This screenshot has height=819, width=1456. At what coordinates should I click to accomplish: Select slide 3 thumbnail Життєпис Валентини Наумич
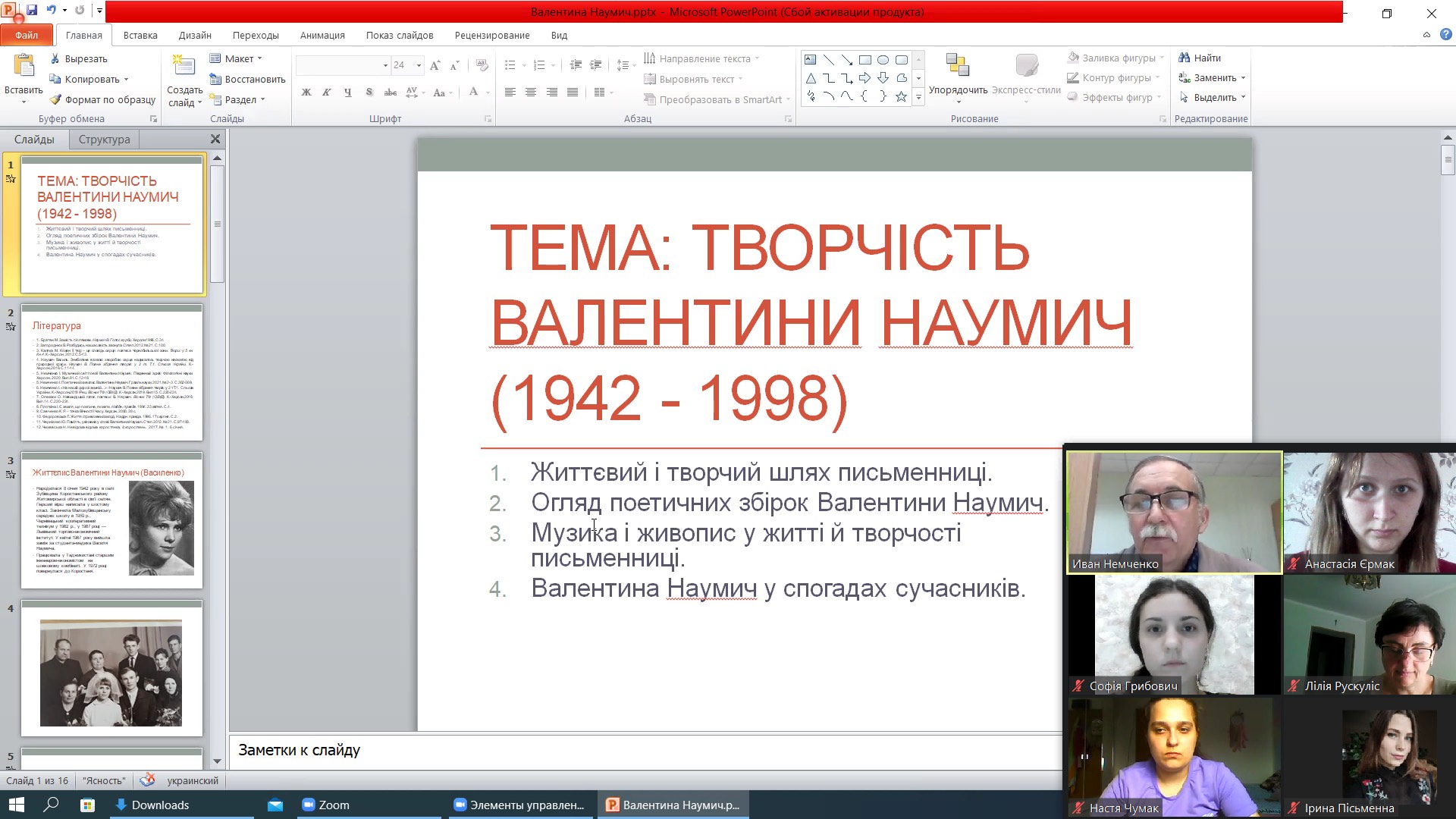111,521
